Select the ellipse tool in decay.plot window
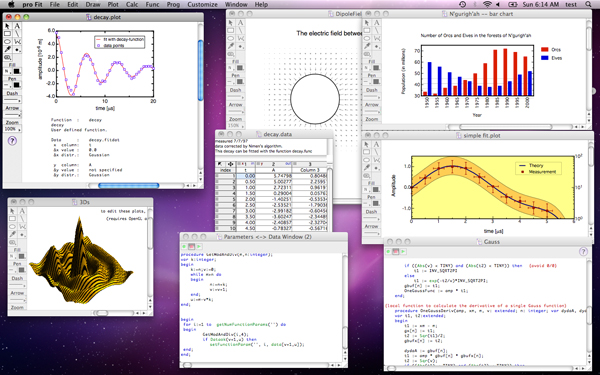This screenshot has height=375, width=600. click(x=7, y=42)
